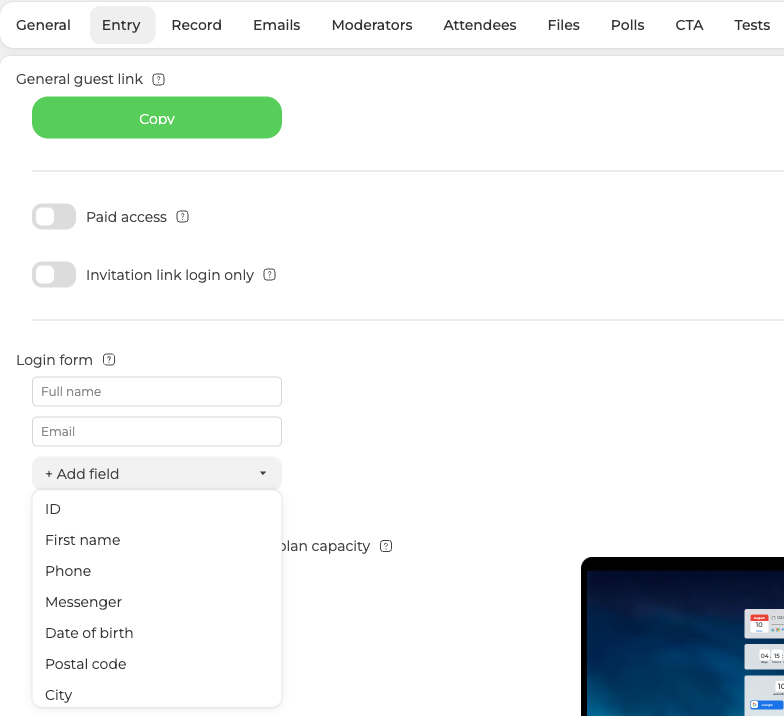The height and width of the screenshot is (716, 784).
Task: Pick Date of birth field option
Action: click(157, 633)
